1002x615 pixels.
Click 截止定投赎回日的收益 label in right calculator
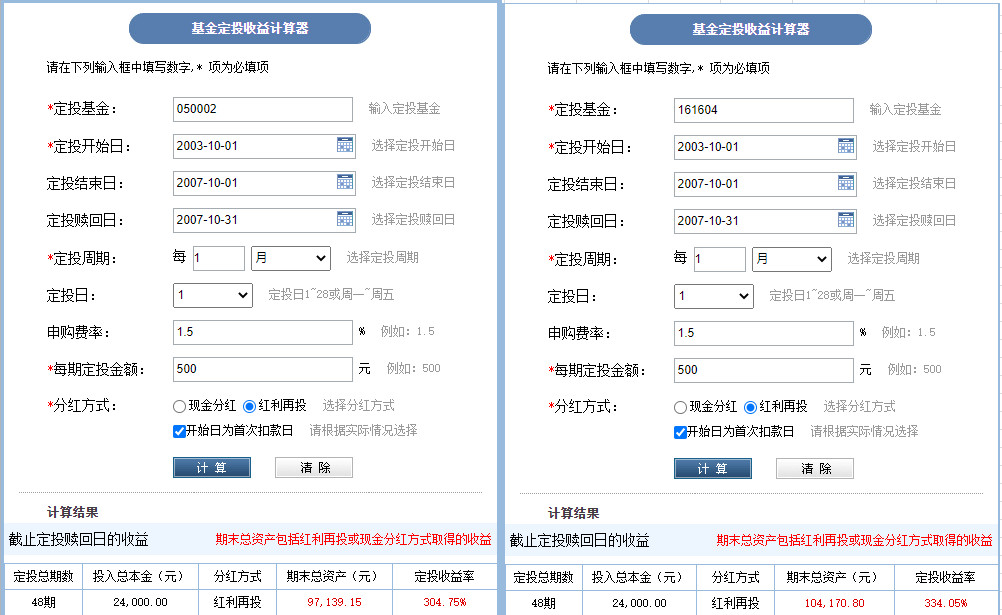(580, 541)
